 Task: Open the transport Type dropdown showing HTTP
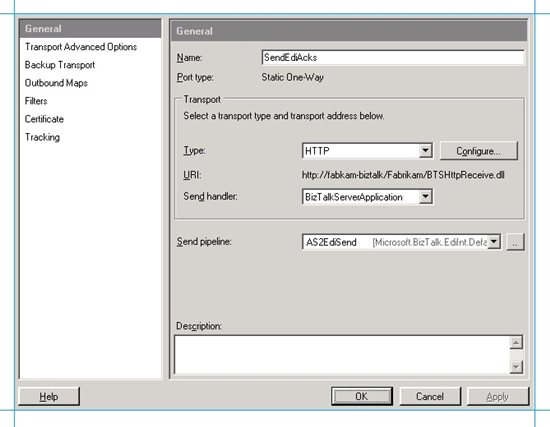pos(425,151)
